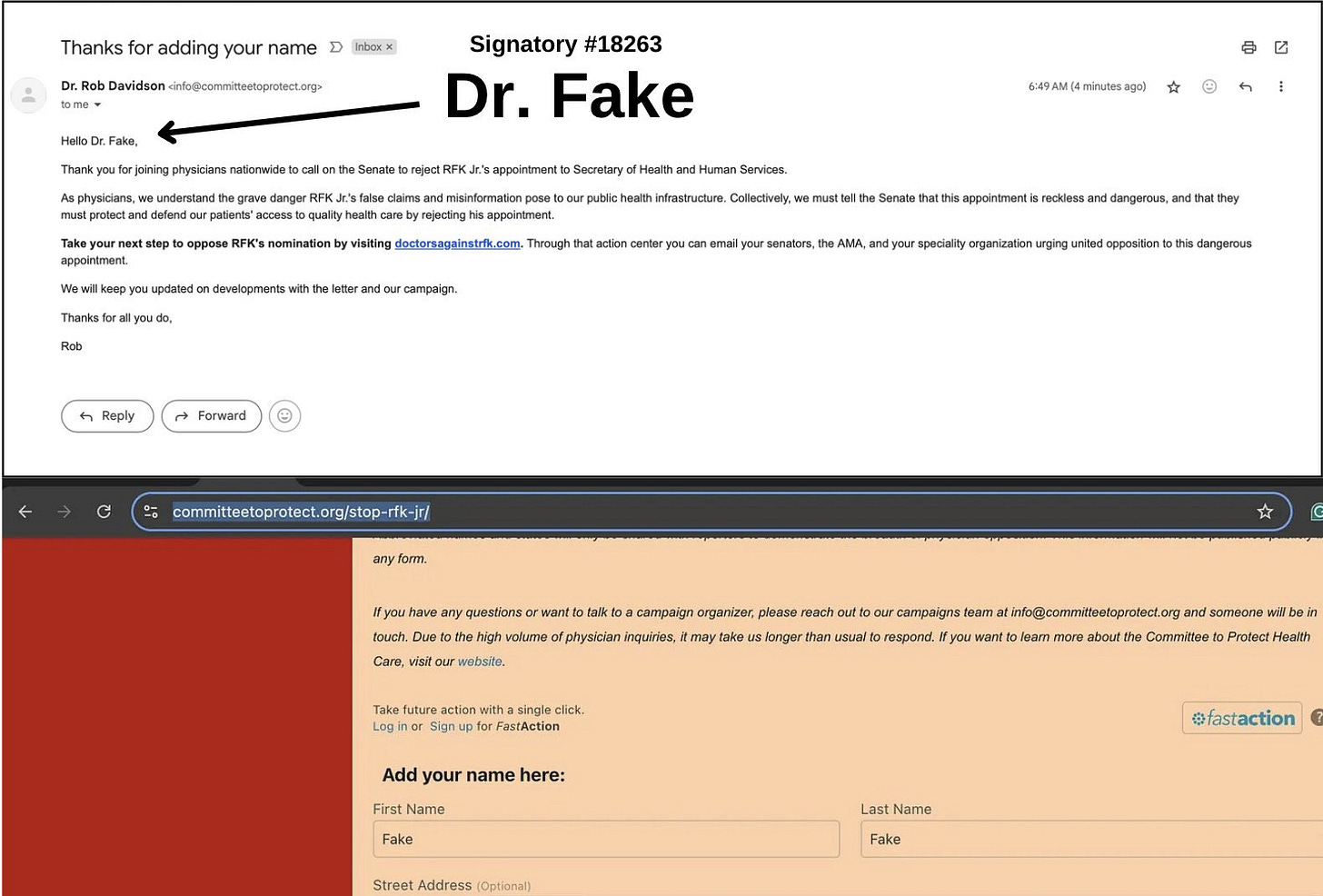
Task: Click the FastAction 'Sign up' link
Action: tap(451, 726)
